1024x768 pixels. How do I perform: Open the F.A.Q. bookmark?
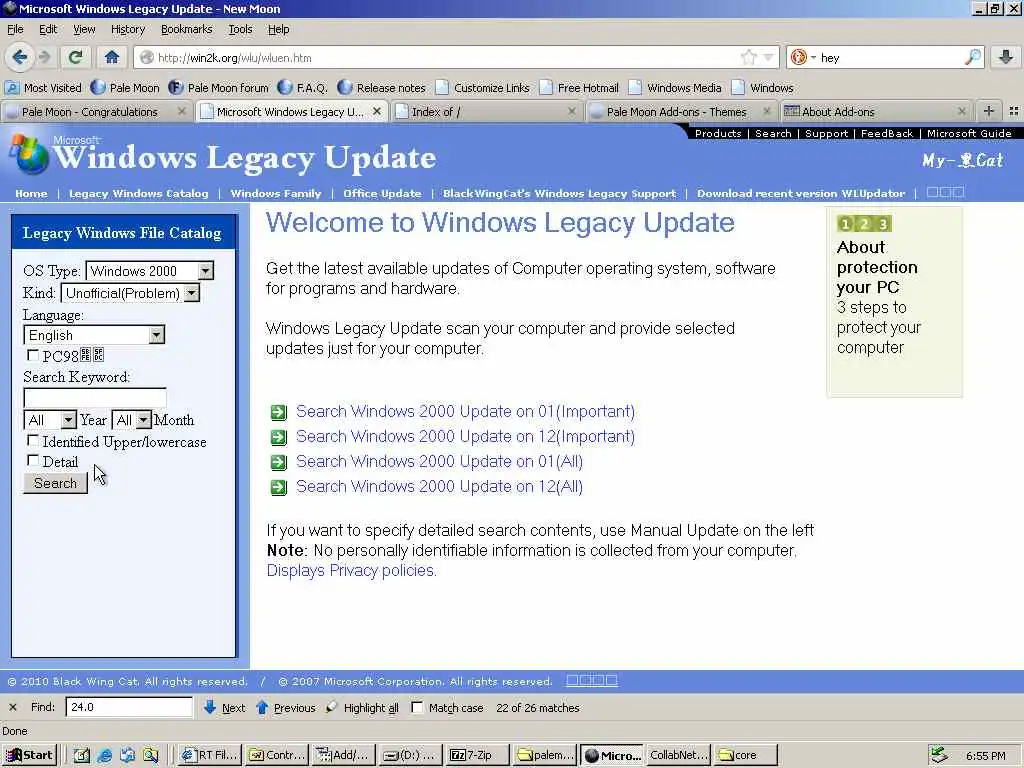click(302, 88)
